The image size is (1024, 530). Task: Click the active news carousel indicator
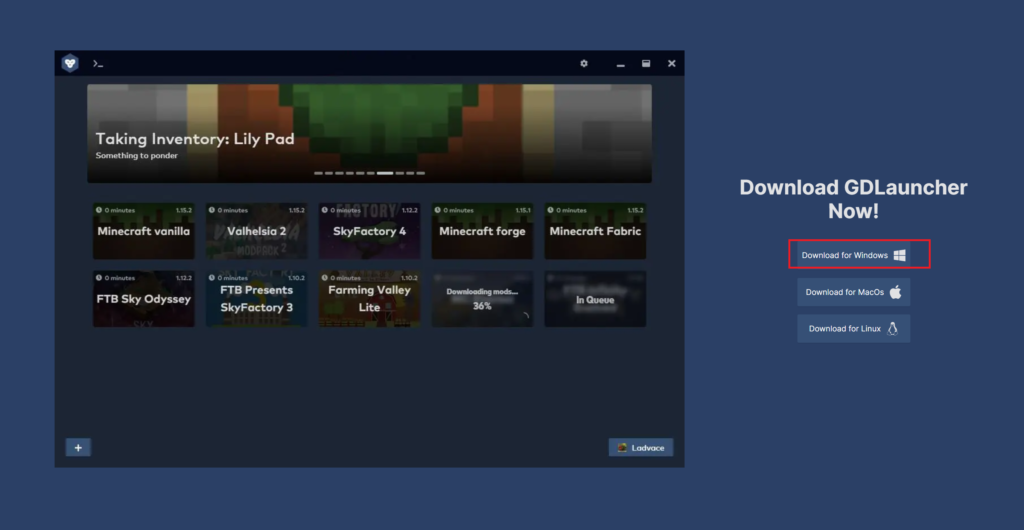point(385,173)
